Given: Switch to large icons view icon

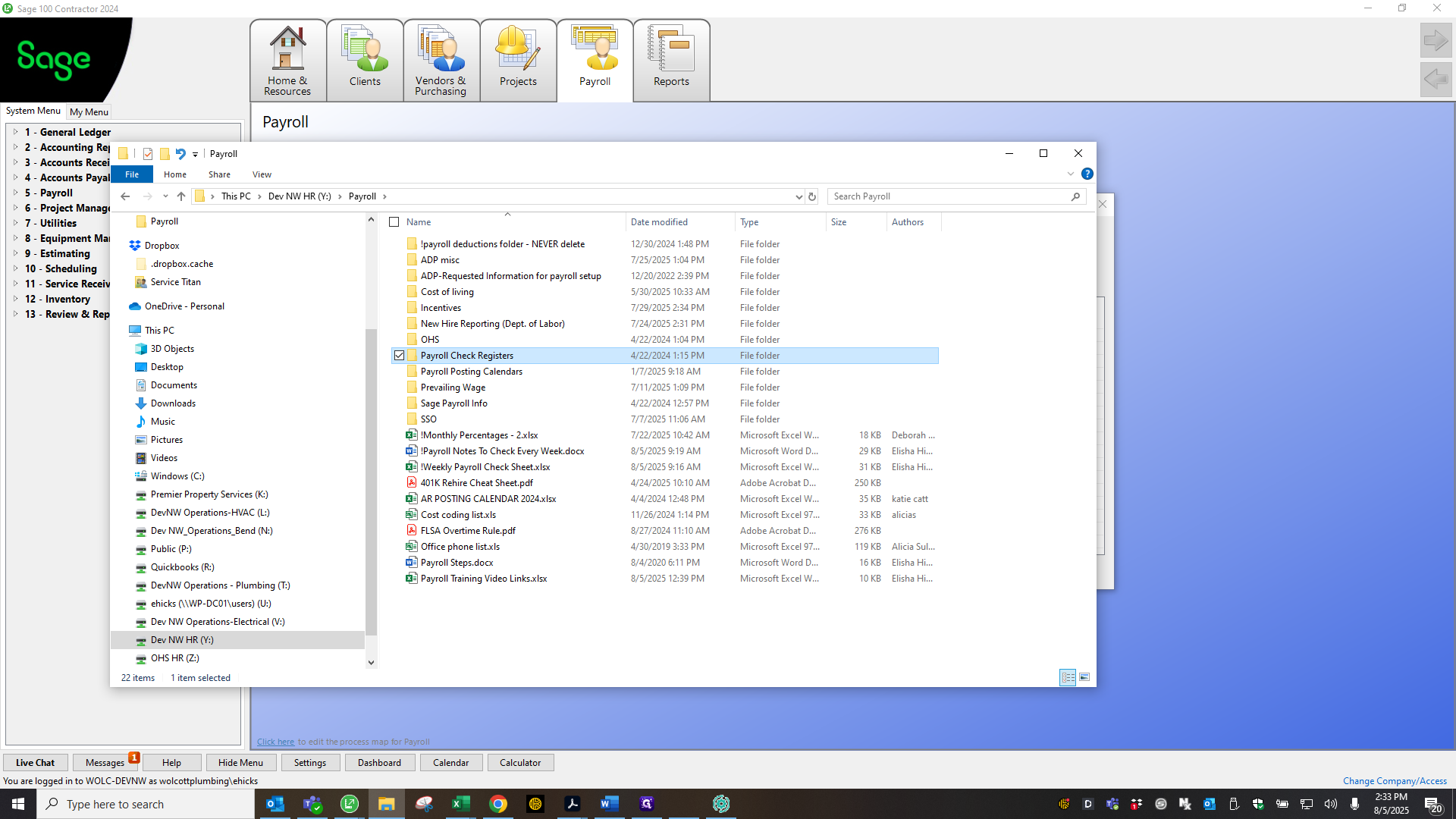Looking at the screenshot, I should 1084,677.
